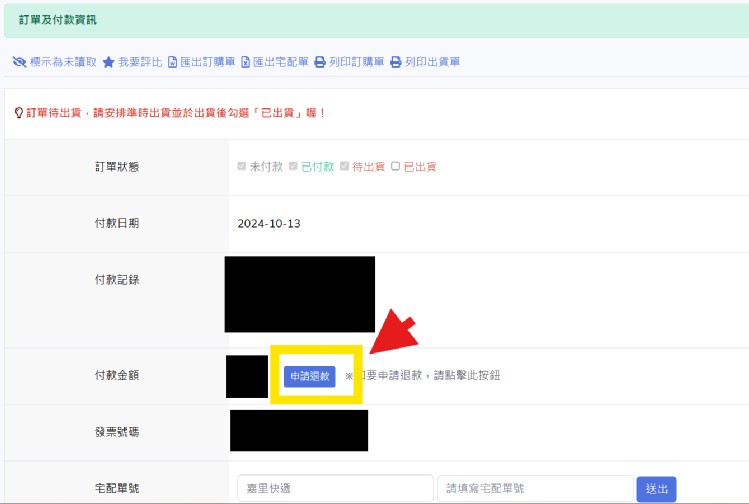Click the crossed-eye icon for 標示為未讀取

pyautogui.click(x=19, y=62)
